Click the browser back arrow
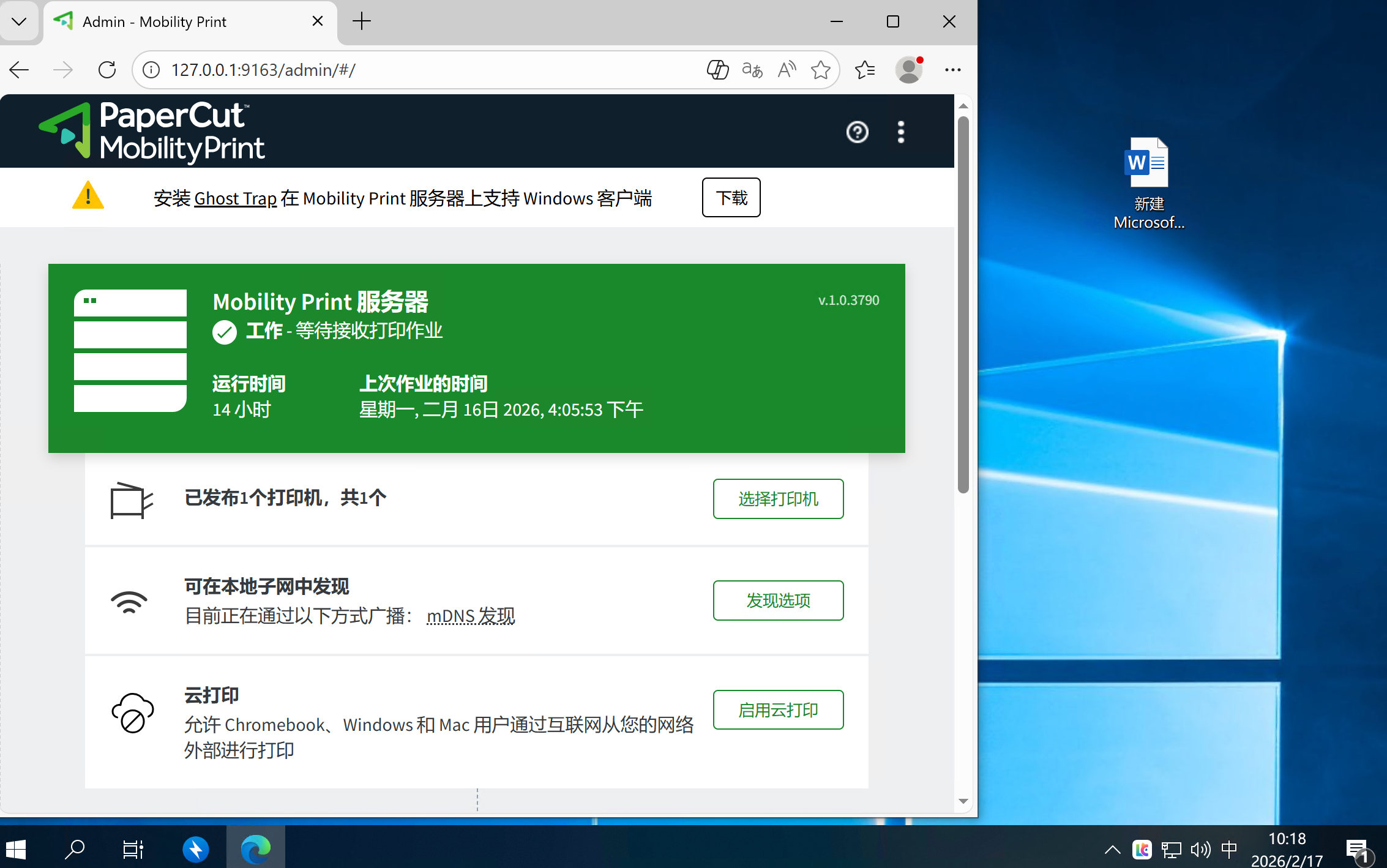Image resolution: width=1387 pixels, height=868 pixels. [20, 70]
